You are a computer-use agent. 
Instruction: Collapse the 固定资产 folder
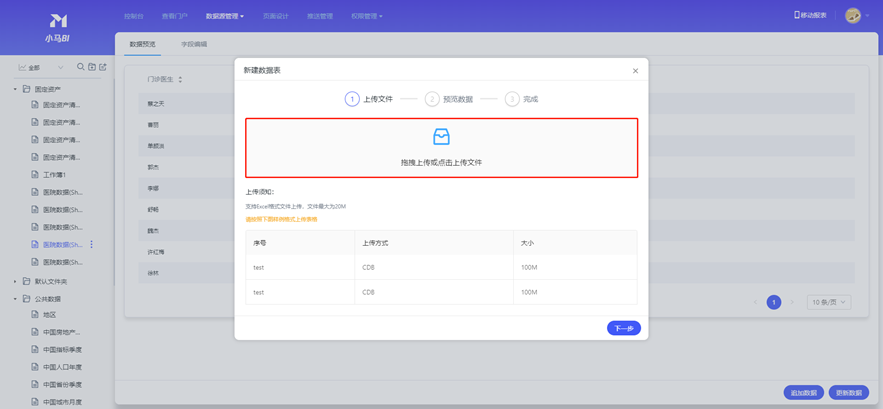[x=15, y=89]
